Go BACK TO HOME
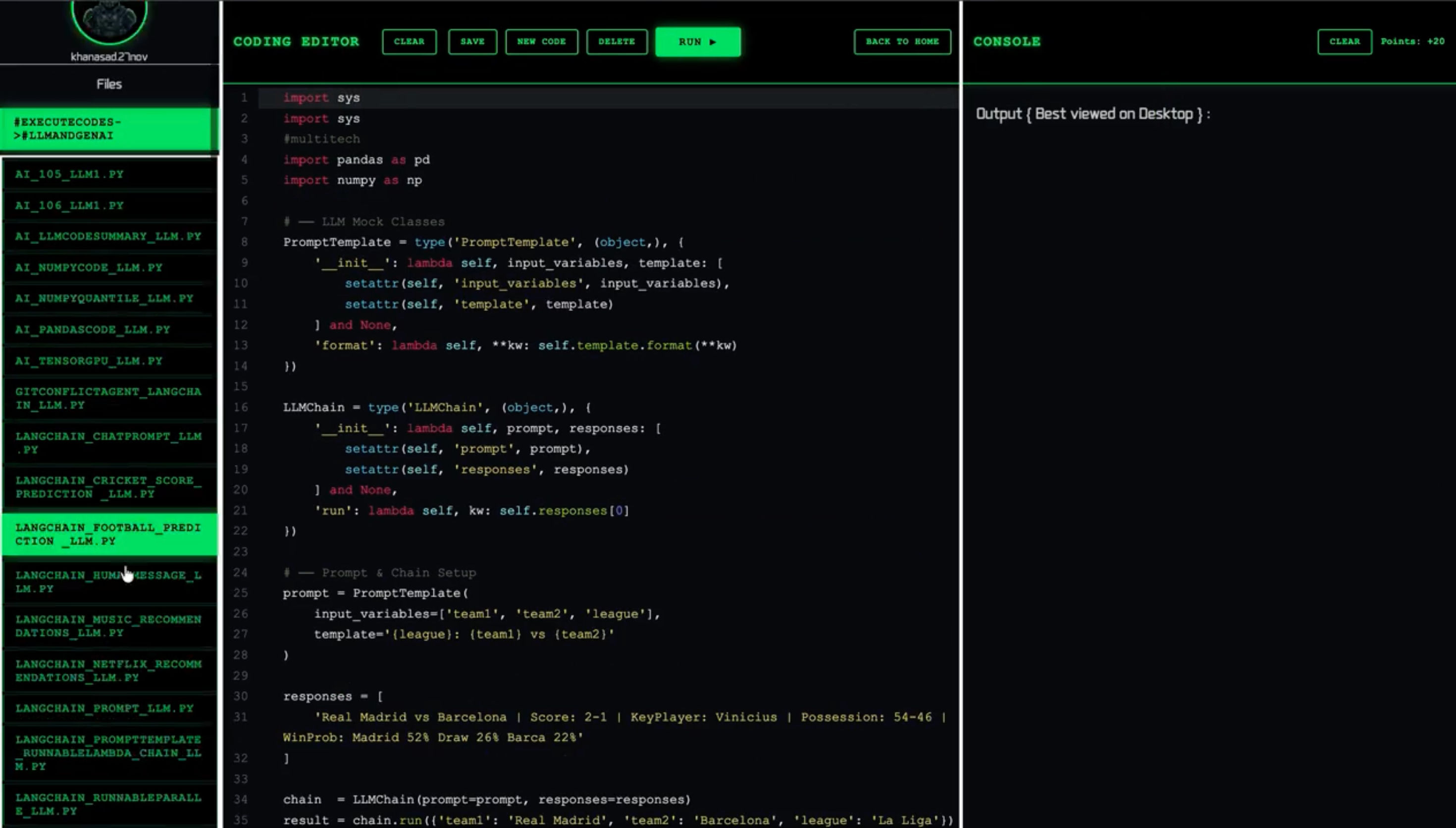The image size is (1456, 828). [902, 42]
